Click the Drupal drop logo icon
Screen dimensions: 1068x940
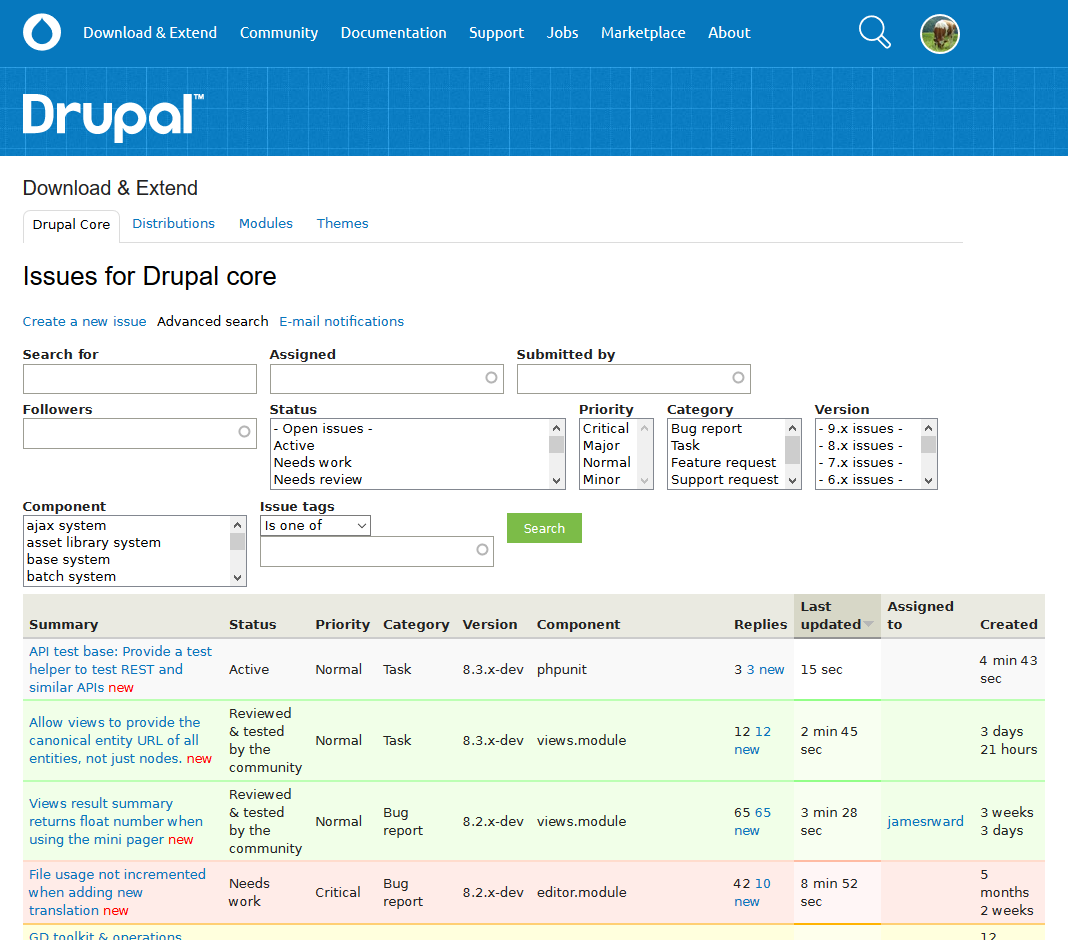(42, 32)
